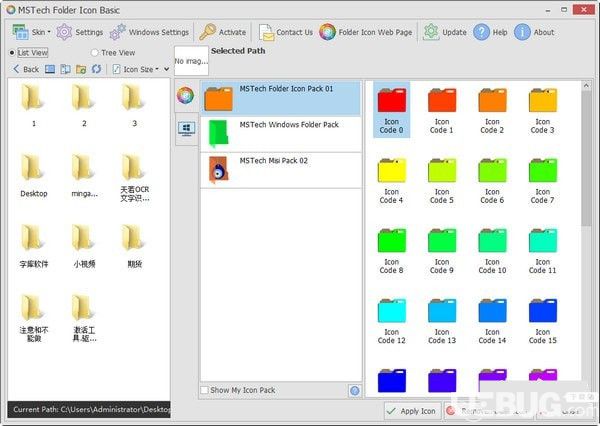Open the Icon Size dropdown
Image resolution: width=600 pixels, height=426 pixels.
(x=136, y=69)
